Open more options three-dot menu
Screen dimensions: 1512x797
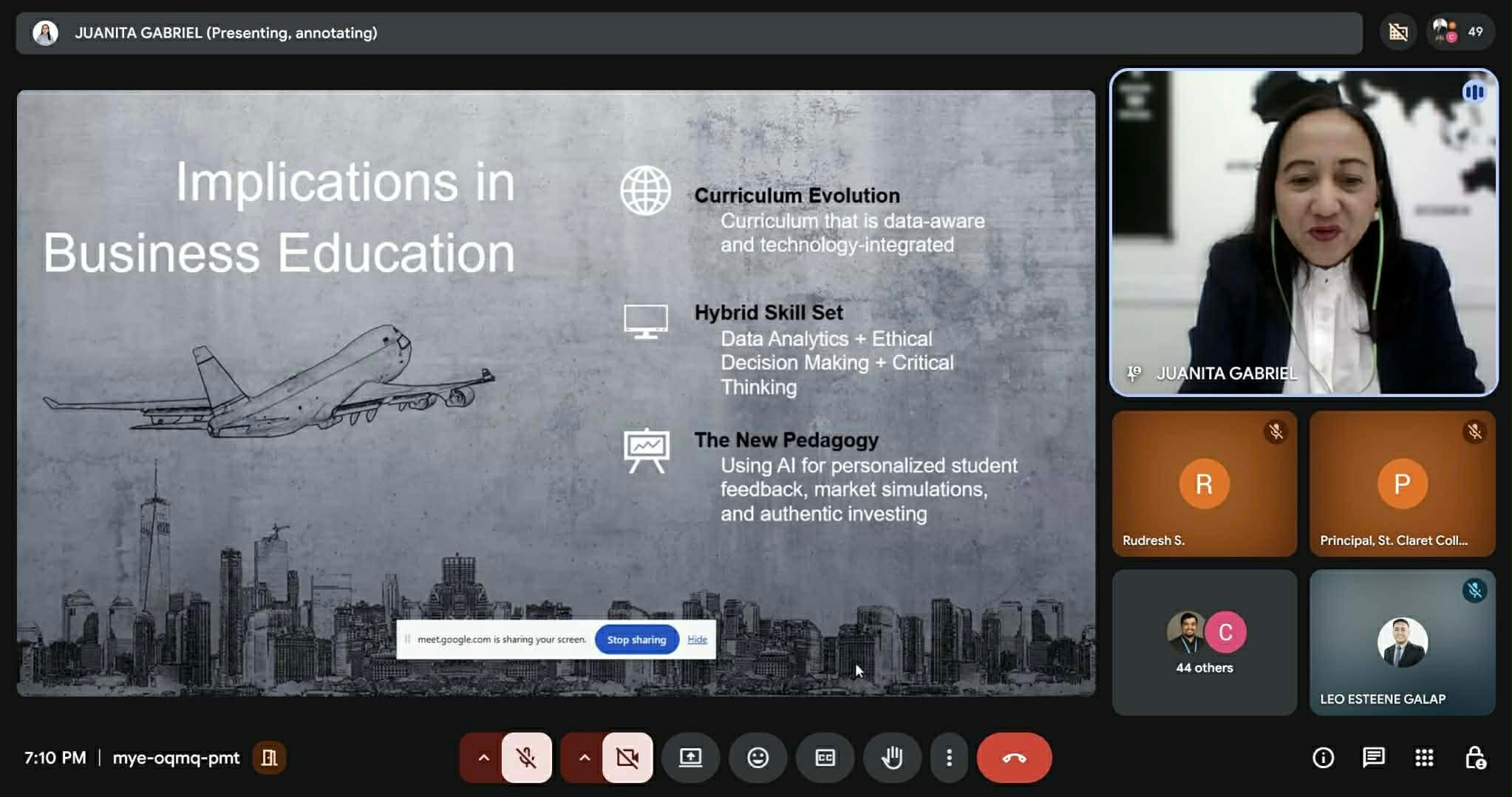point(949,758)
